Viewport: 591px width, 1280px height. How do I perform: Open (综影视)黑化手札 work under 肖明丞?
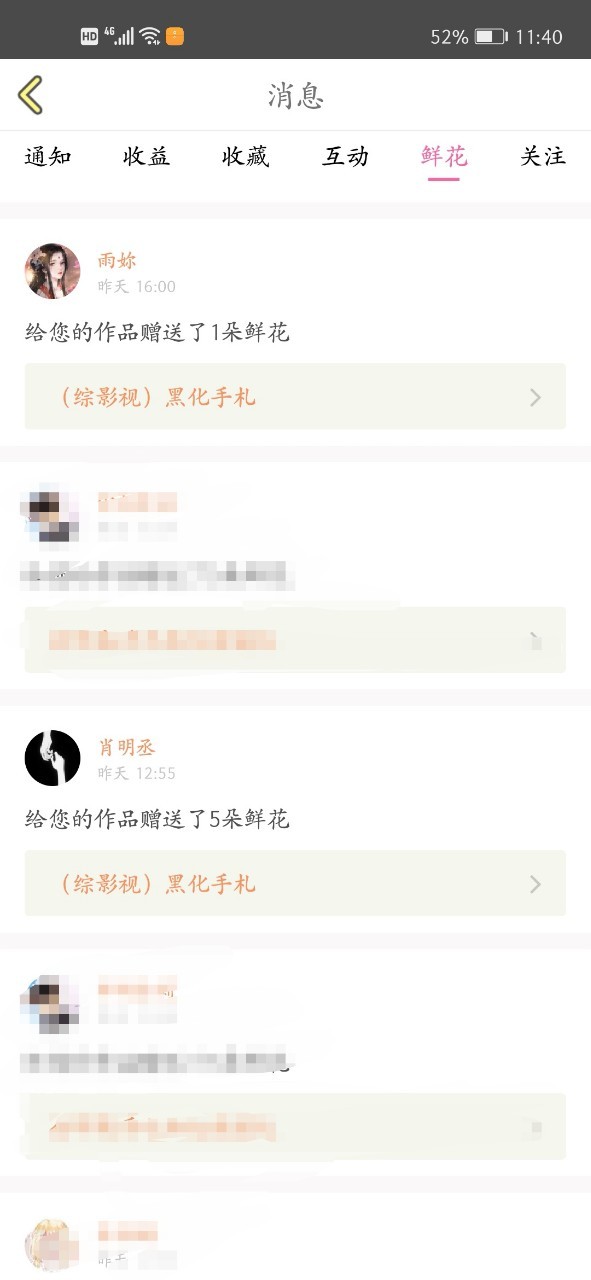(295, 884)
